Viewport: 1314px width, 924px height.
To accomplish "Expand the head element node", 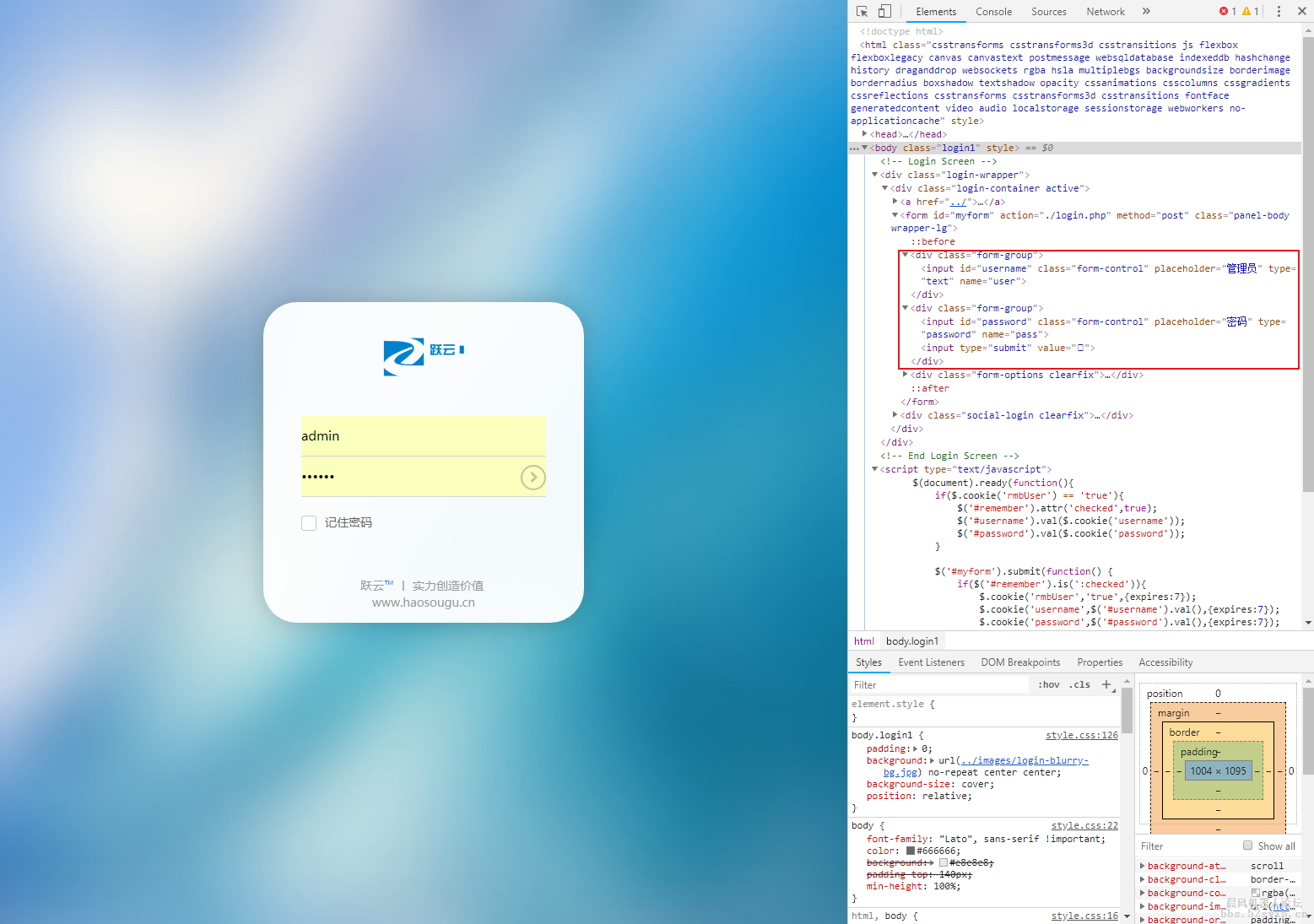I will tap(864, 134).
